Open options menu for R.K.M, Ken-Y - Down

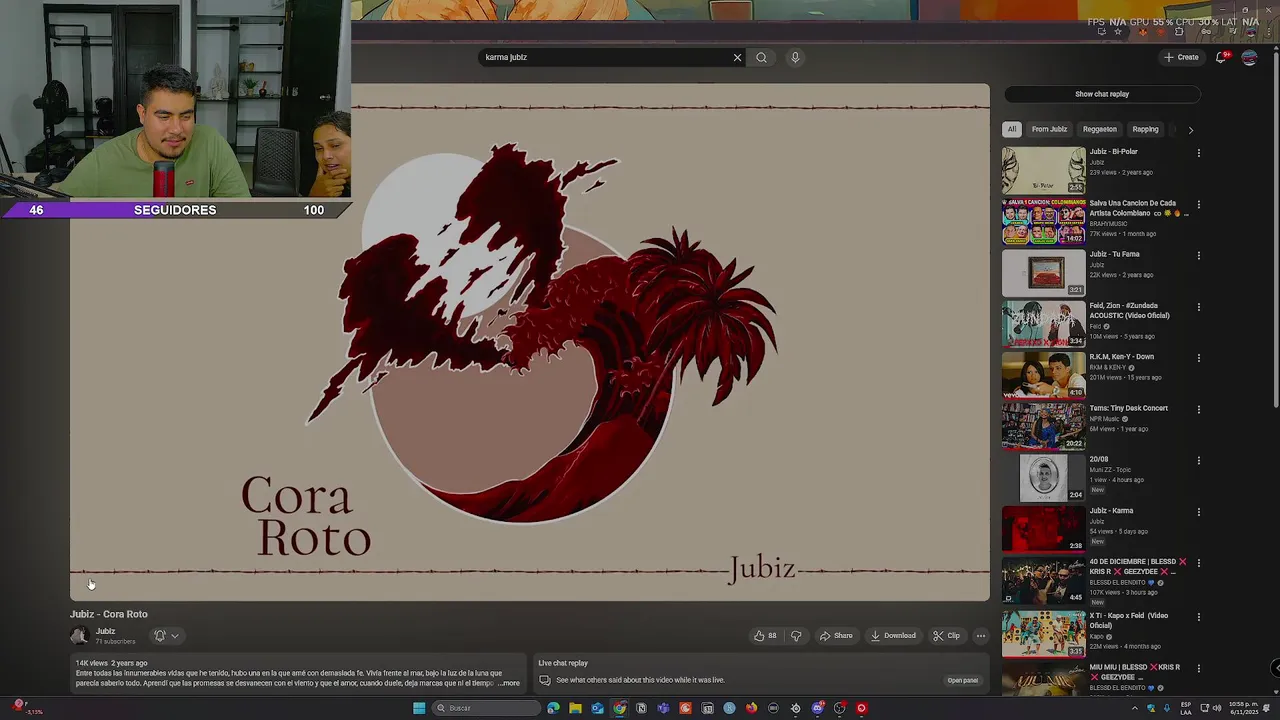pos(1198,358)
